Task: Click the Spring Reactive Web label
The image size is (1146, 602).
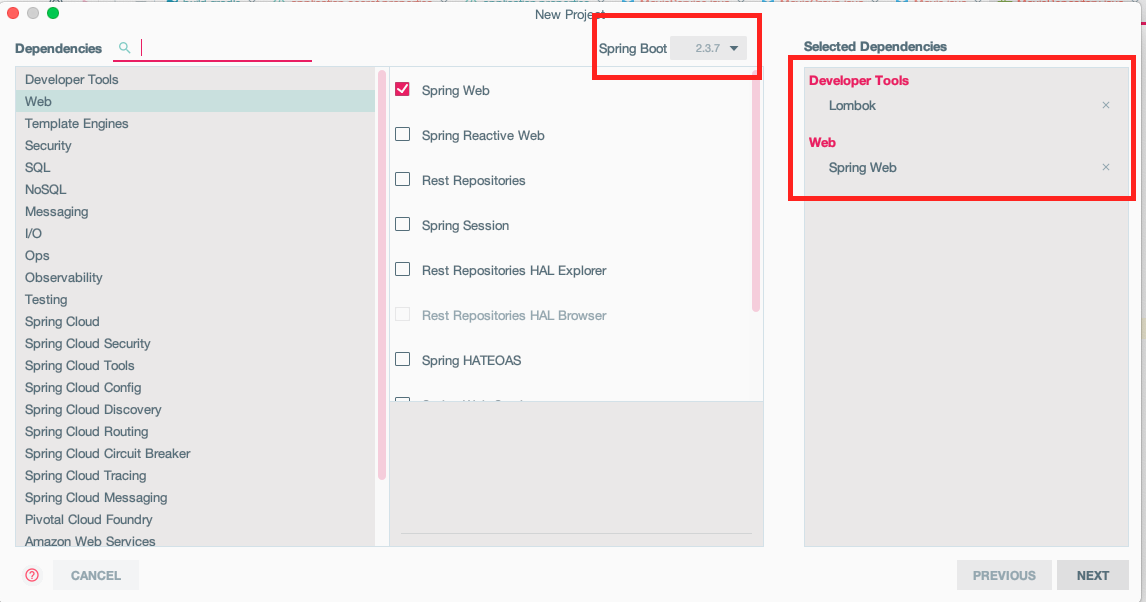Action: click(x=483, y=135)
